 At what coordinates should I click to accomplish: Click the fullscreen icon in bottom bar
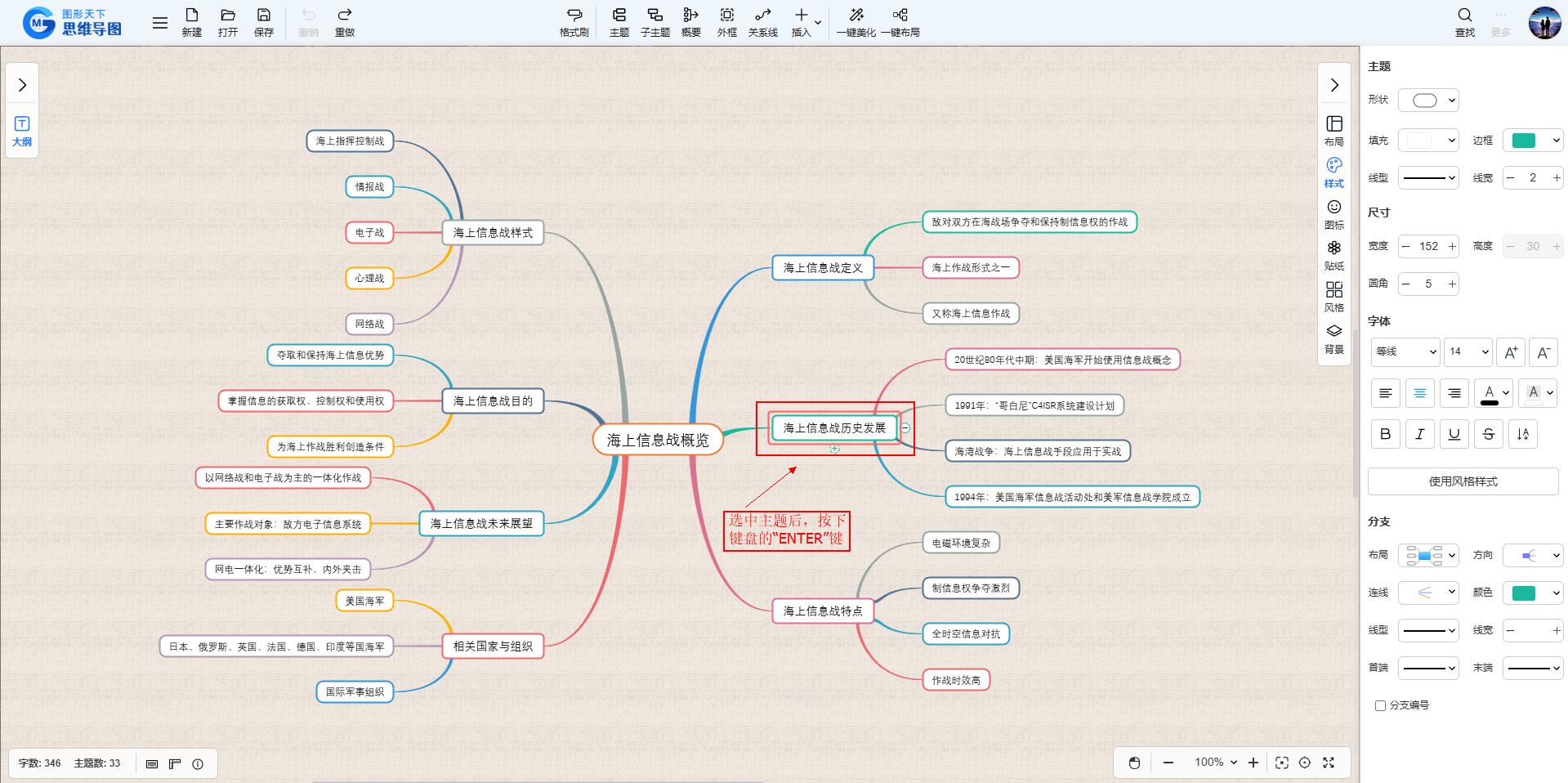(1329, 763)
